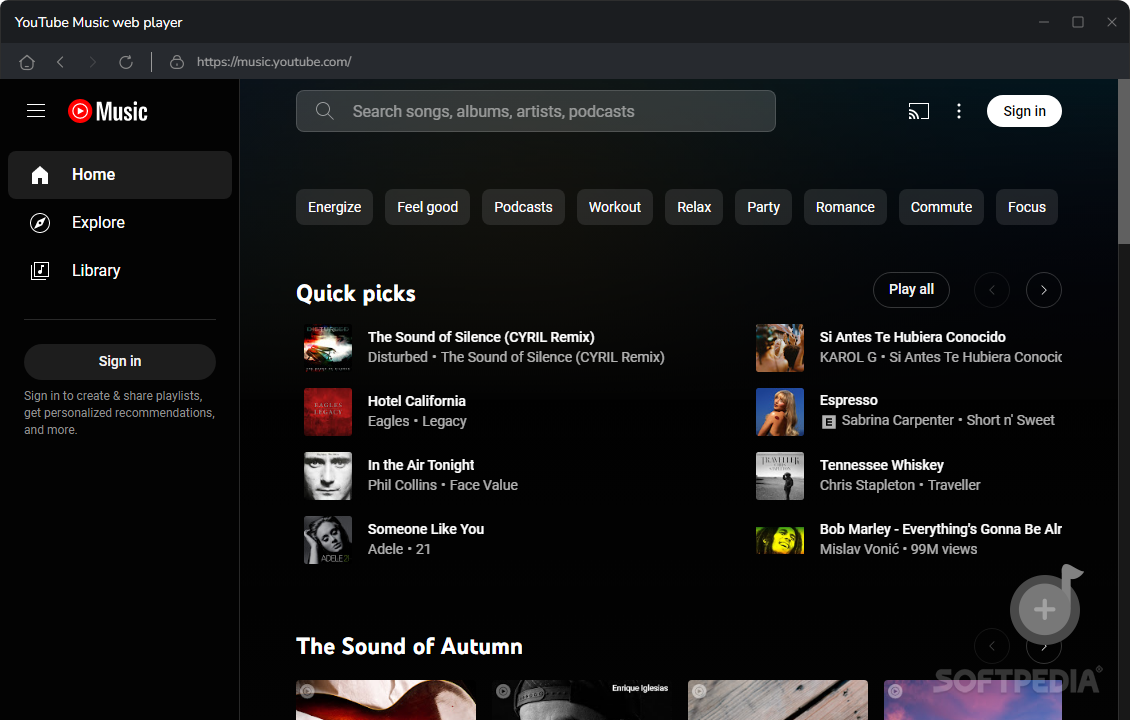This screenshot has width=1130, height=720.
Task: Open Face Value album link
Action: 484,485
